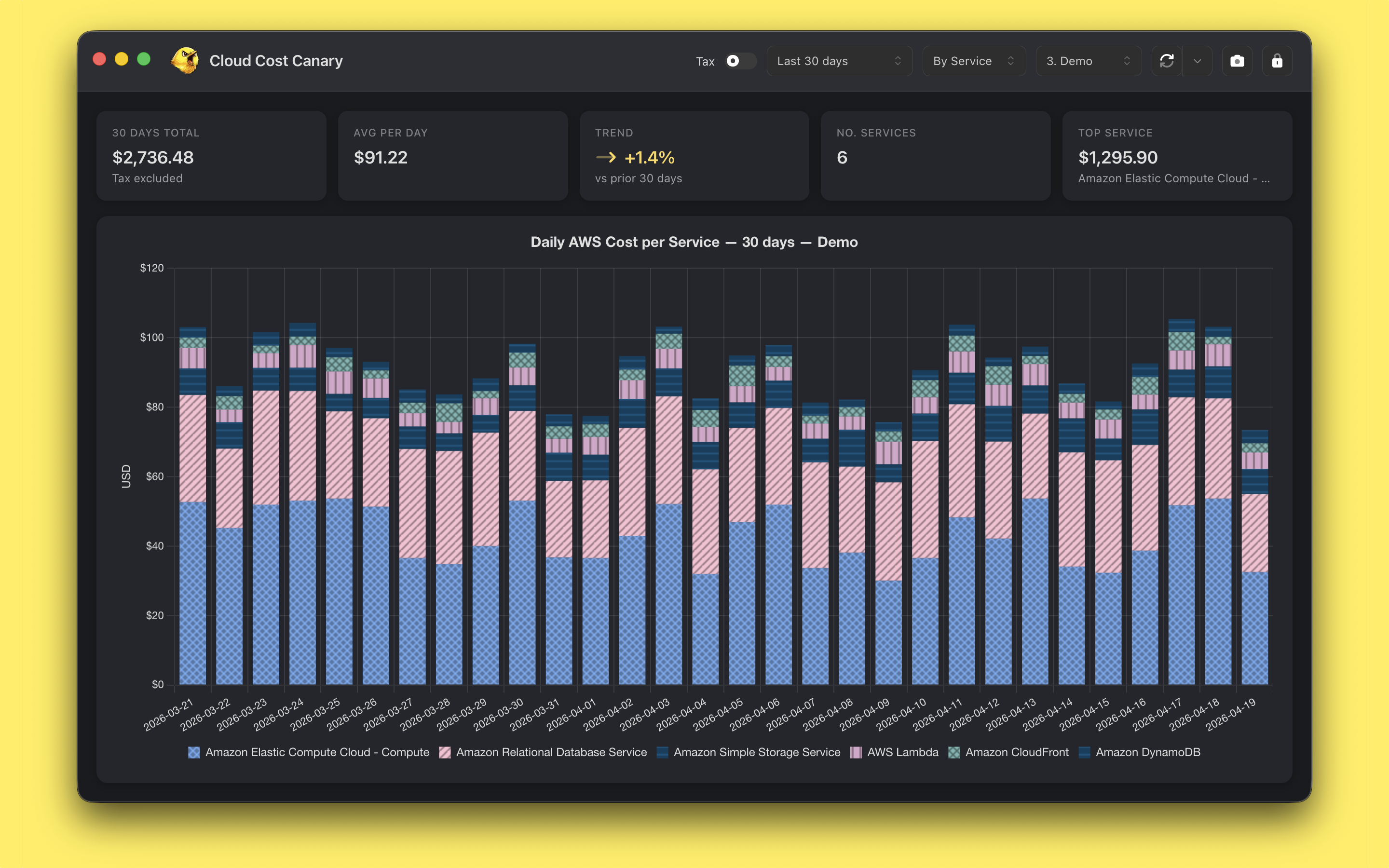Open the 3. Demo profile dropdown
The width and height of the screenshot is (1389, 868).
coord(1088,61)
